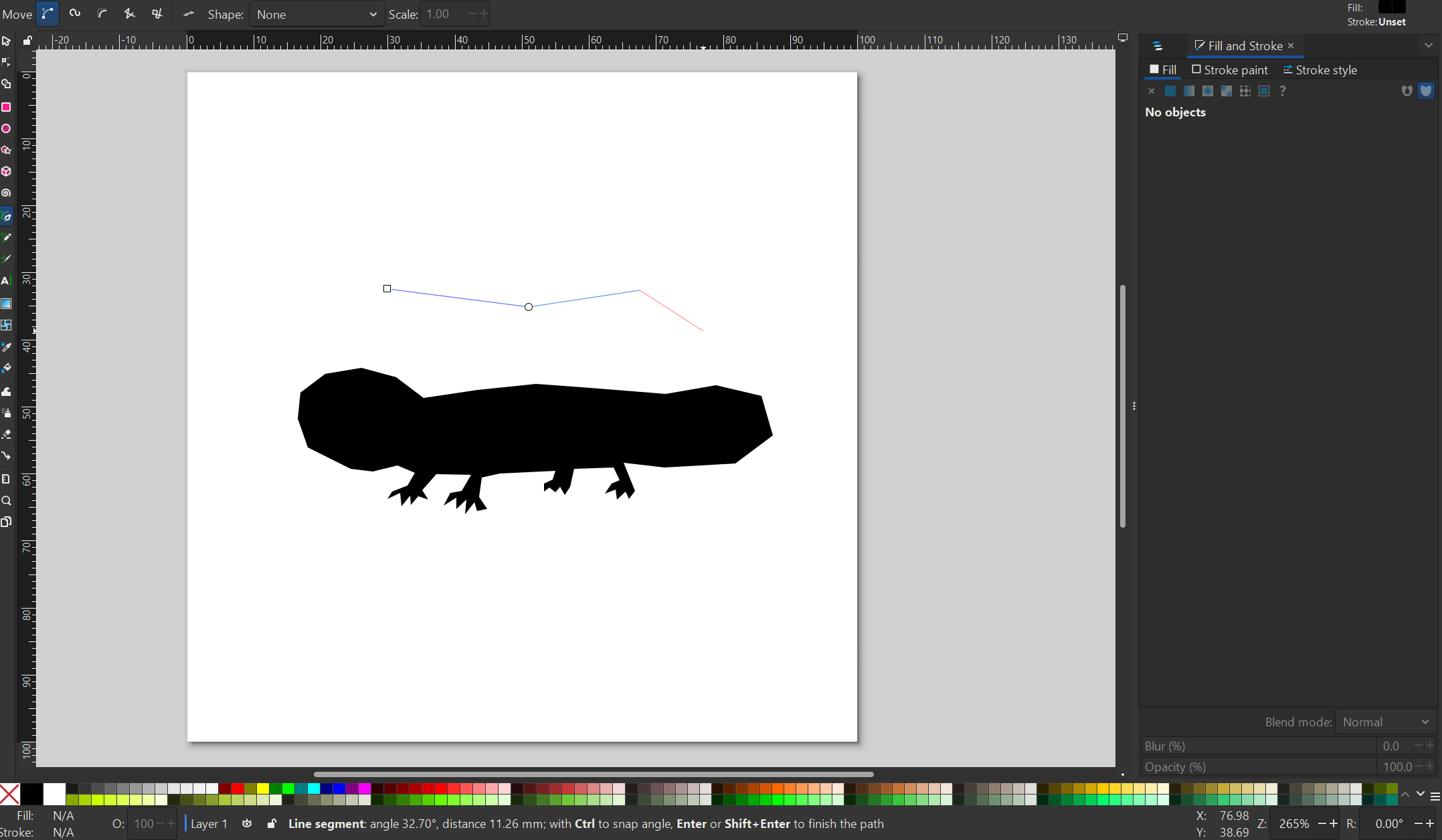The image size is (1442, 840).
Task: Enable straight line segments mode
Action: pos(130,14)
